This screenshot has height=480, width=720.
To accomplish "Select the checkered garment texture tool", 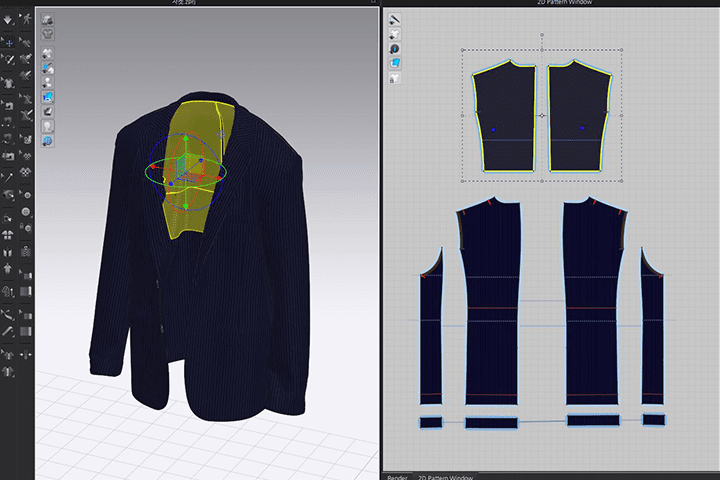I will 26,172.
